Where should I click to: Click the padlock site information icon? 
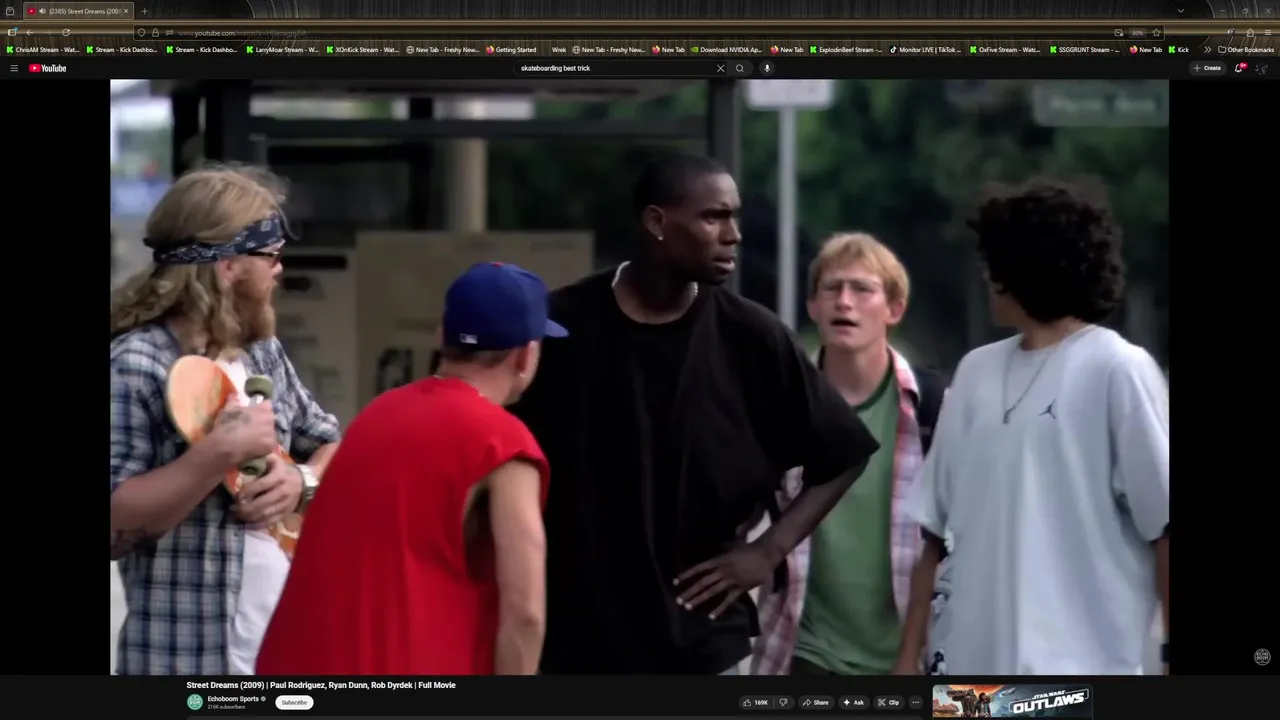tap(154, 33)
